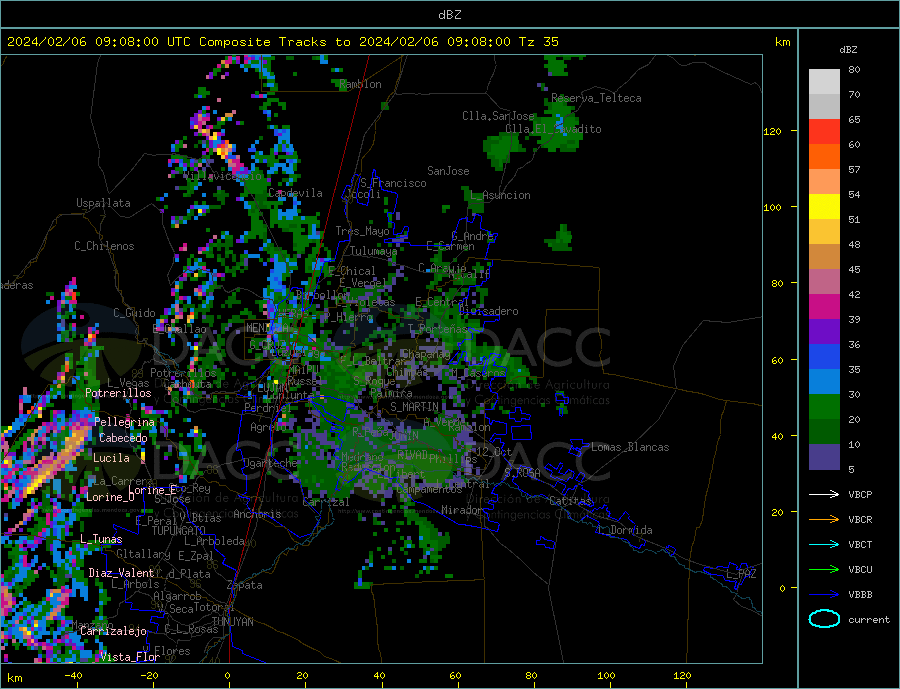Click the light orange 54-57 dBZ swatch

(x=824, y=182)
